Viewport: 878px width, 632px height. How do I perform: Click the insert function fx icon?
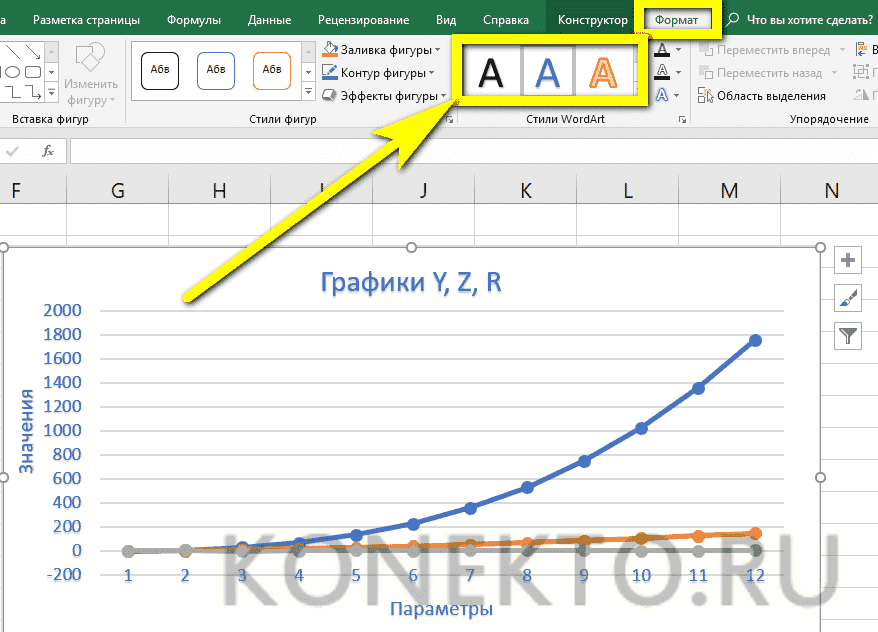point(47,151)
